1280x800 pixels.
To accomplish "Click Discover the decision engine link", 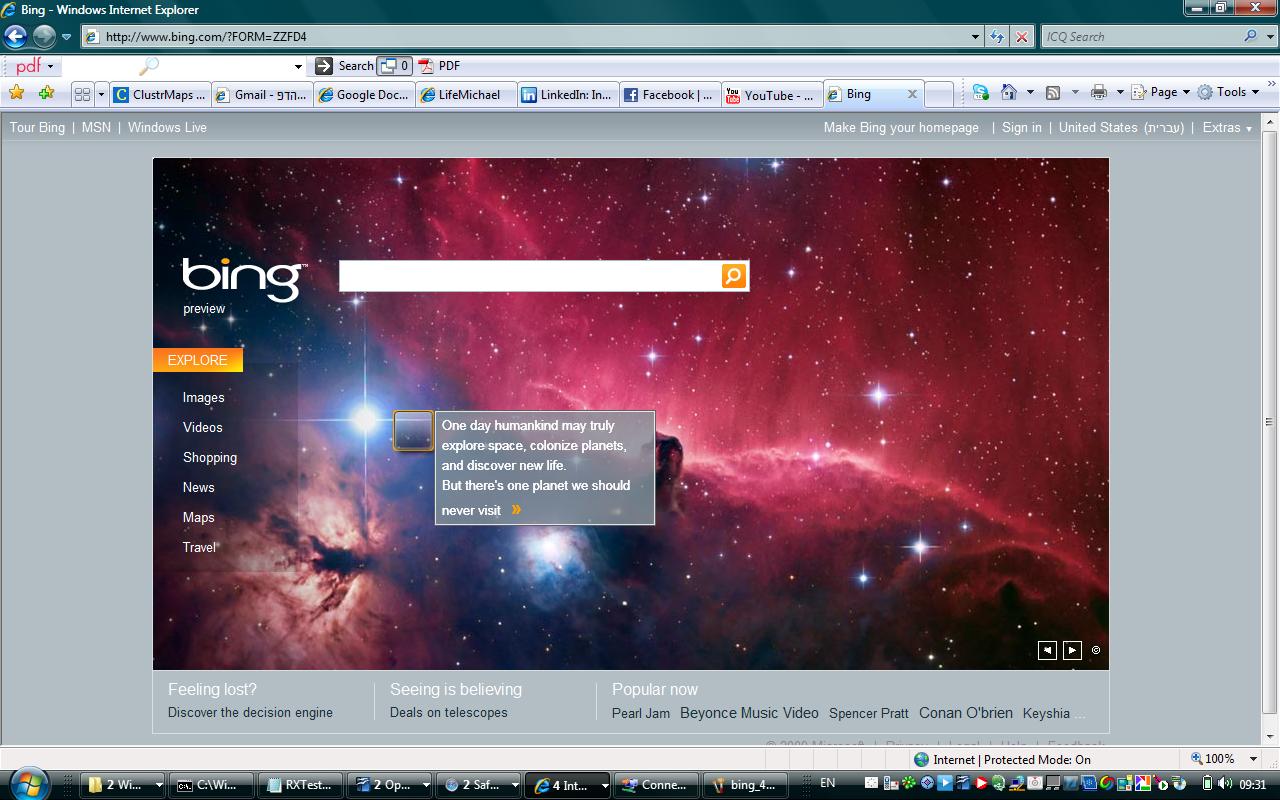I will [250, 712].
